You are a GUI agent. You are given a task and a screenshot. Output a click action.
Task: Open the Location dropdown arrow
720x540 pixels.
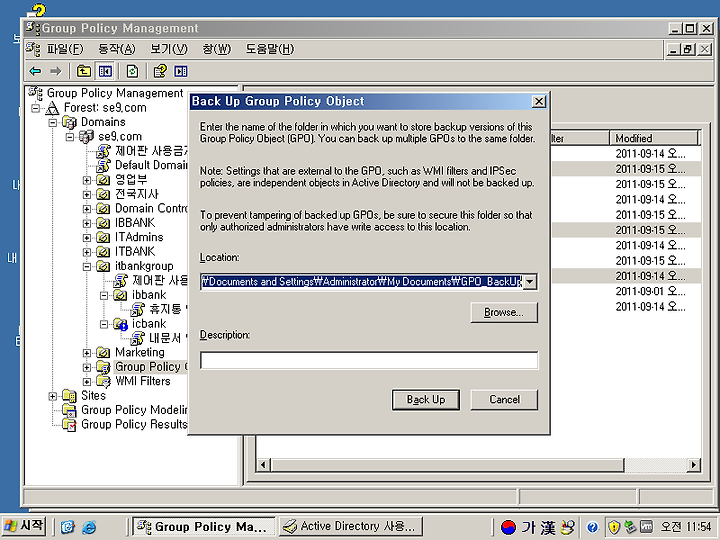[x=529, y=281]
